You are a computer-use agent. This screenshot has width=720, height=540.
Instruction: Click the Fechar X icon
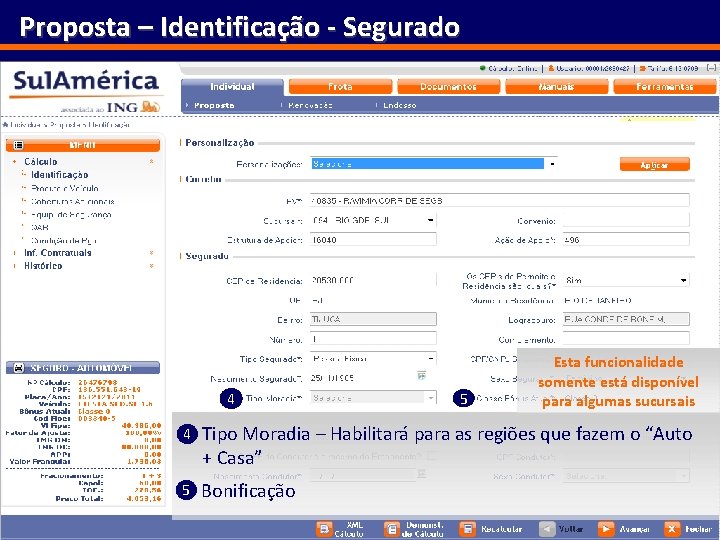672,529
